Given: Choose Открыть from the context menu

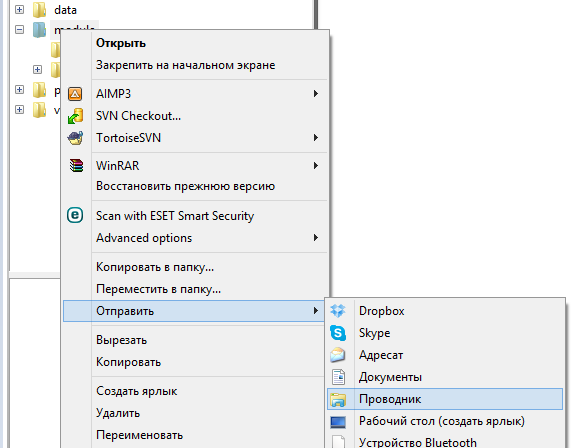Looking at the screenshot, I should click(121, 43).
